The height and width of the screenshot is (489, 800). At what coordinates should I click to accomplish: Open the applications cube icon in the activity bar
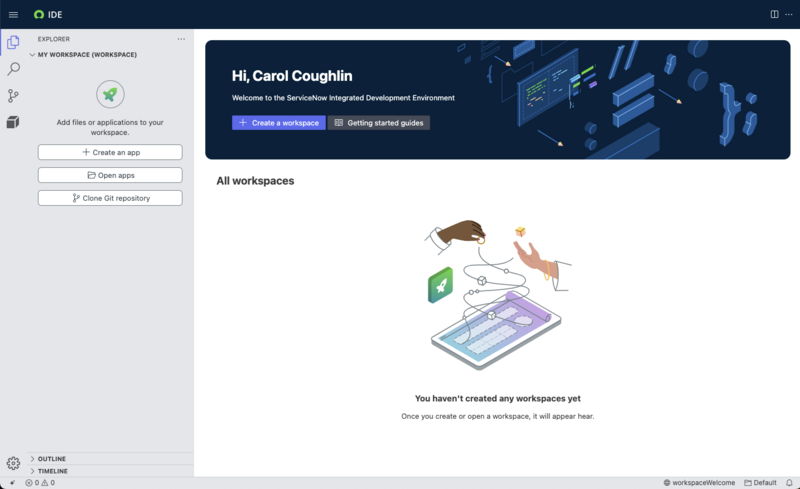pos(13,122)
